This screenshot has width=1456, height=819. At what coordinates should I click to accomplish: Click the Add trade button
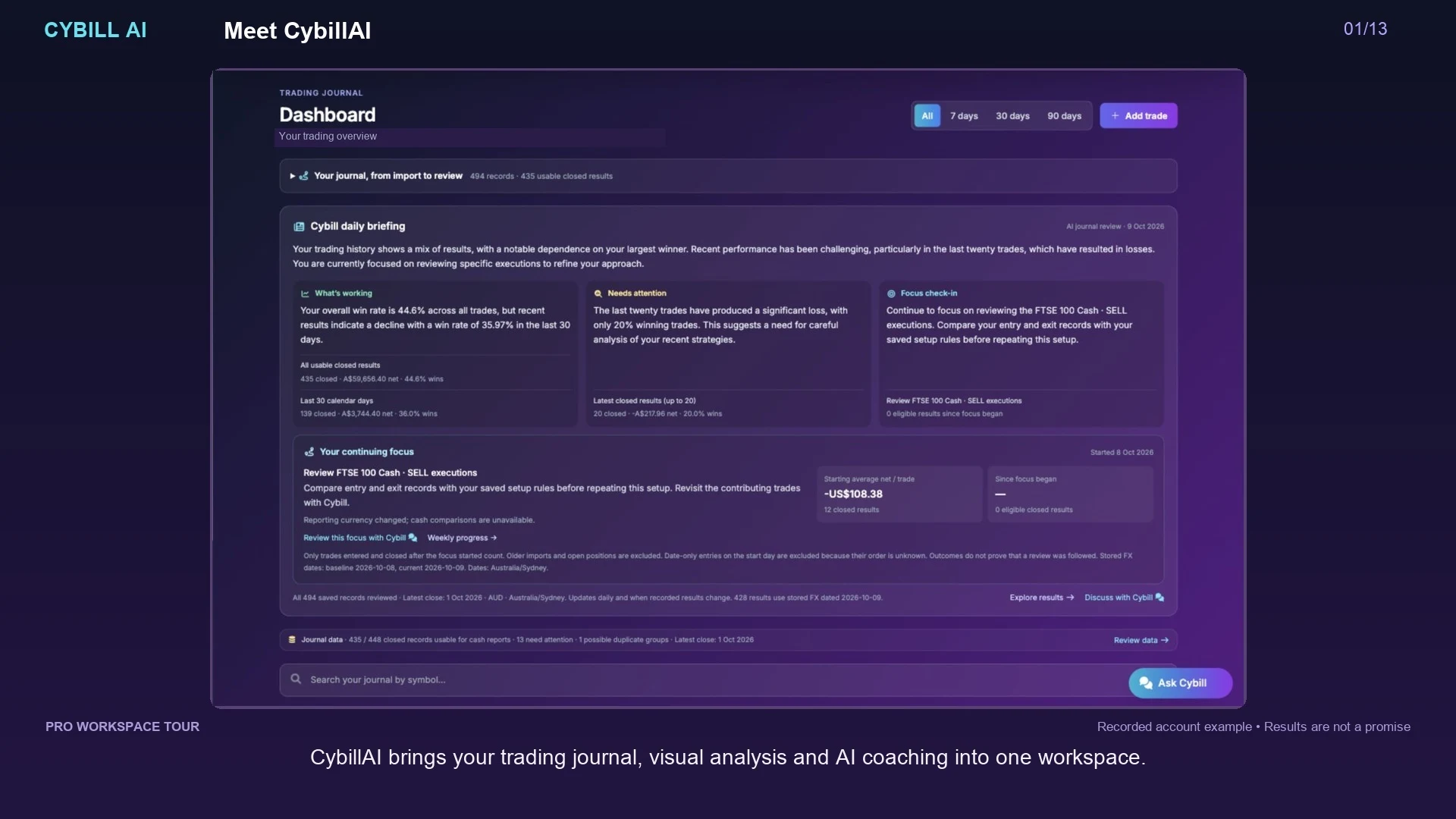(x=1138, y=116)
